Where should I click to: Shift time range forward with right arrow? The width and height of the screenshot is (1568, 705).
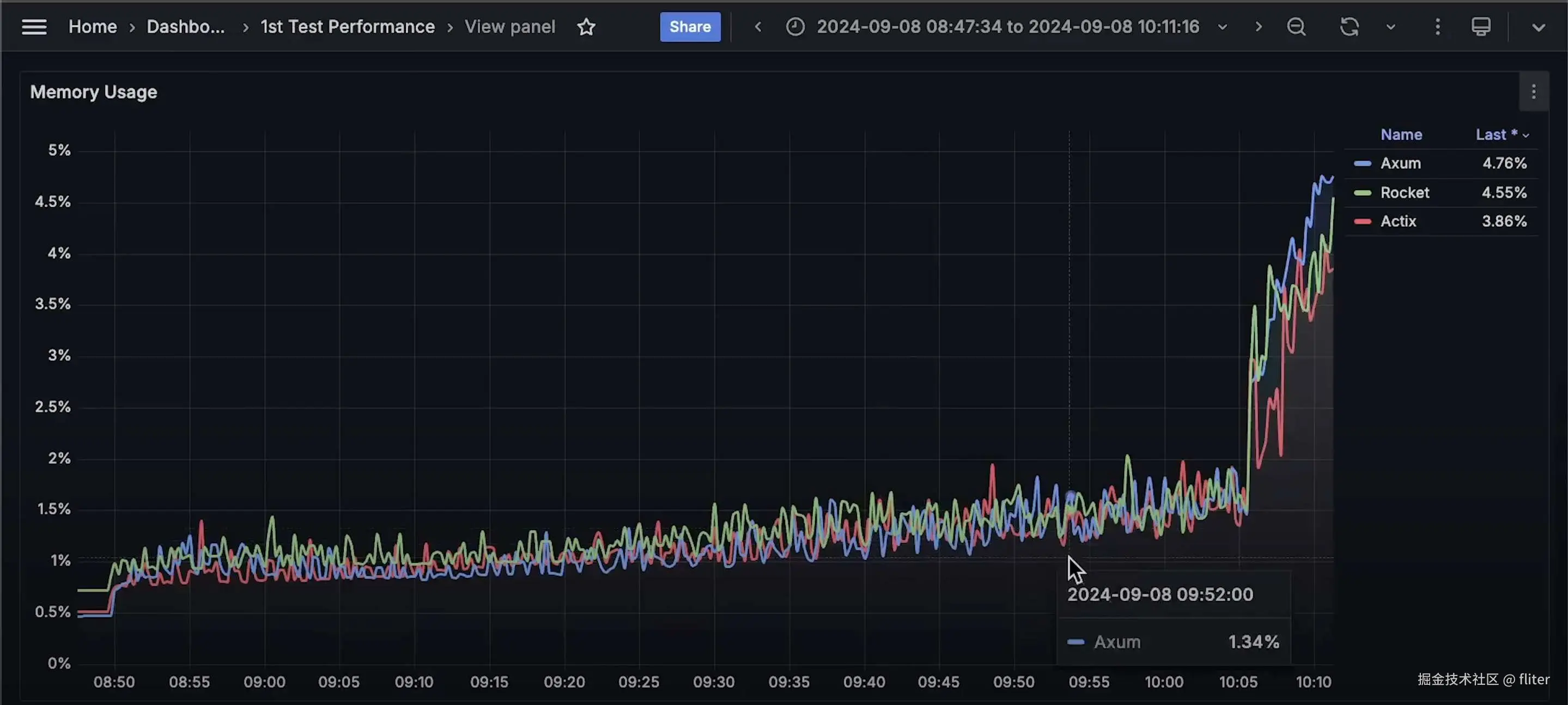pos(1258,27)
